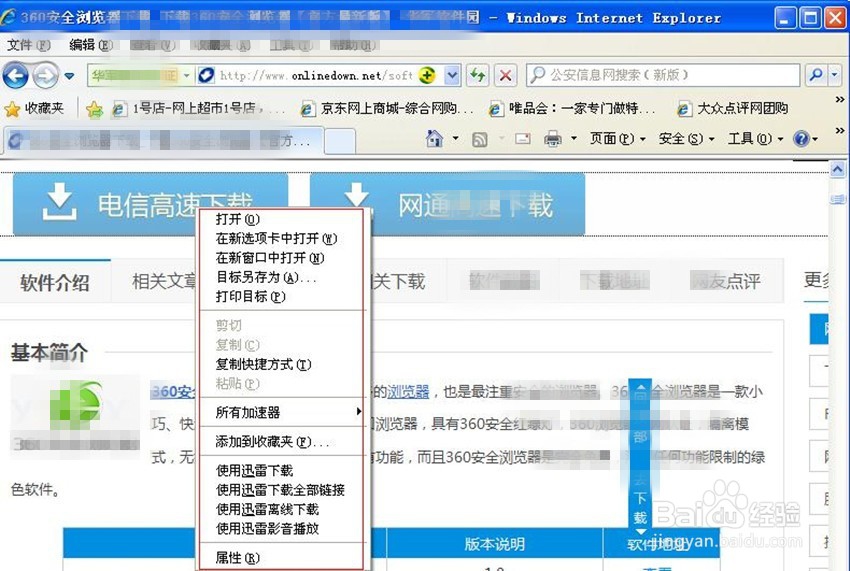Image resolution: width=850 pixels, height=571 pixels.
Task: Click the RSS feeds icon
Action: pyautogui.click(x=480, y=140)
